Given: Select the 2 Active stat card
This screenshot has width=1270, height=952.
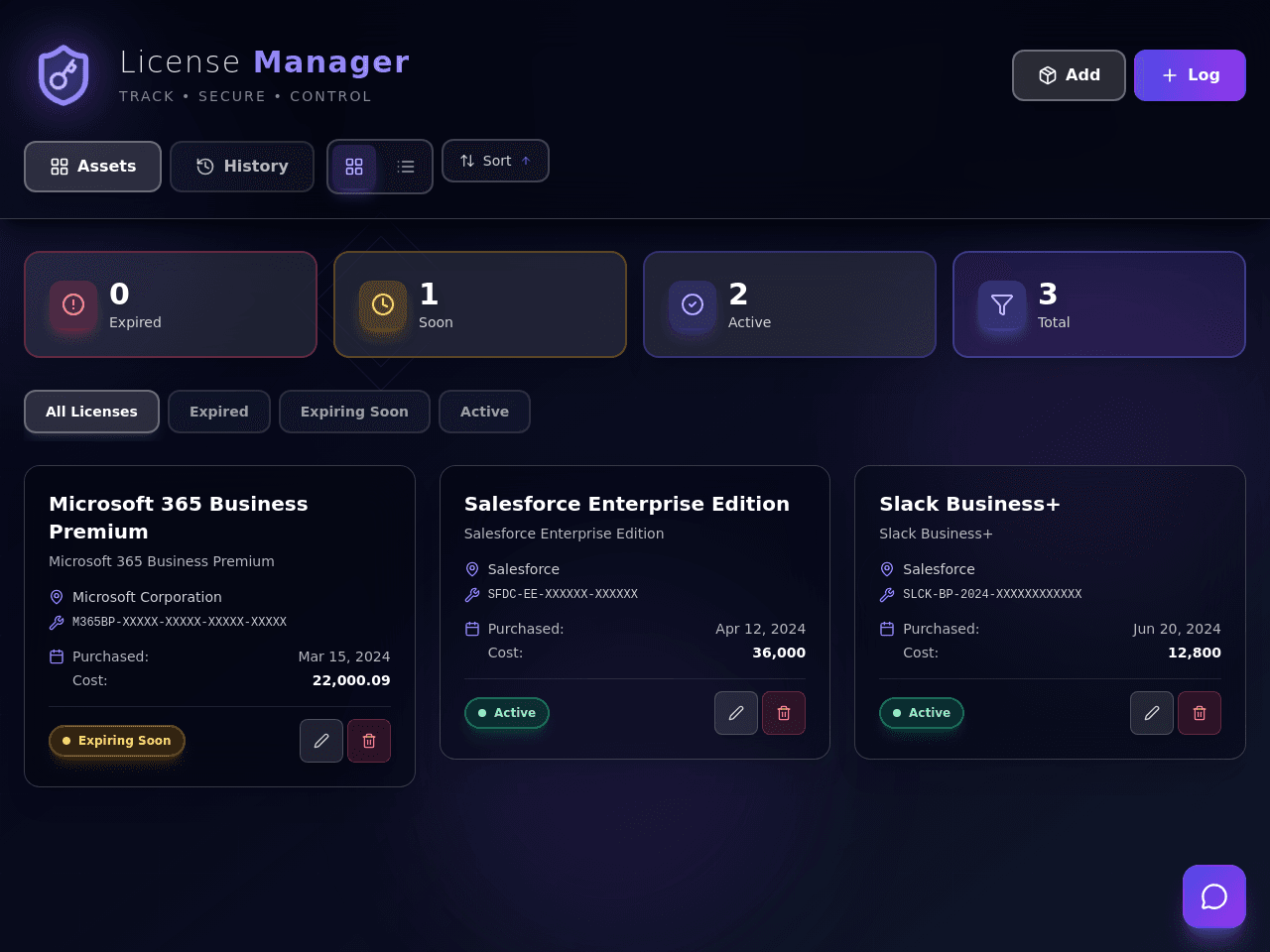Looking at the screenshot, I should coord(790,304).
